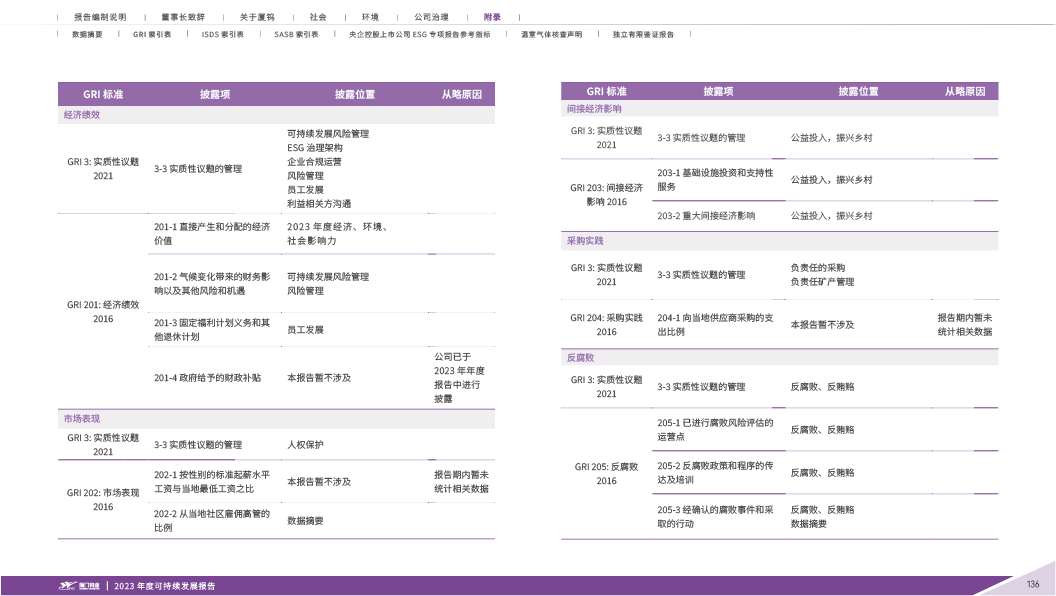Click 披露位置 column header in right table
1056x596 pixels.
pos(858,91)
